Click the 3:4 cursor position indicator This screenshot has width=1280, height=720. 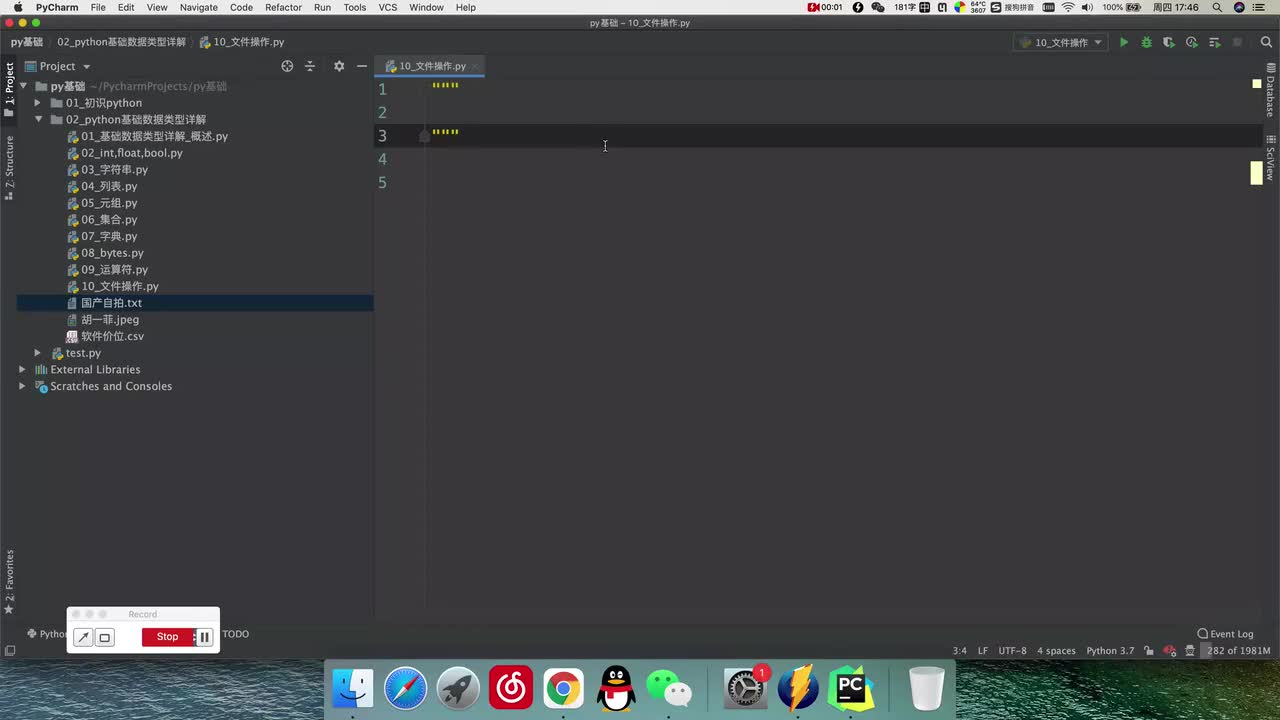pos(960,651)
